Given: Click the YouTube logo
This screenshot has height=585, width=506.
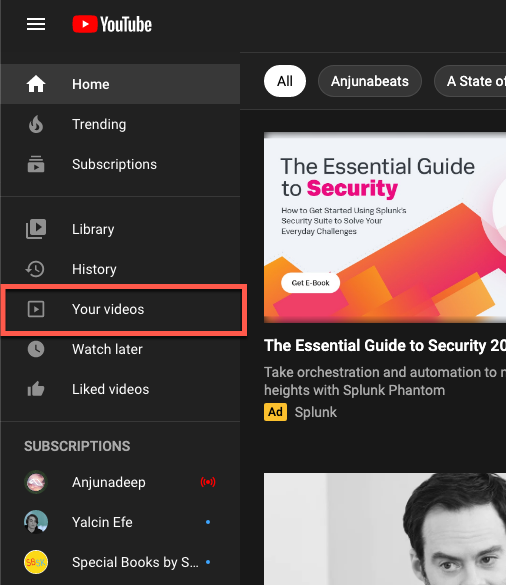Looking at the screenshot, I should (112, 24).
